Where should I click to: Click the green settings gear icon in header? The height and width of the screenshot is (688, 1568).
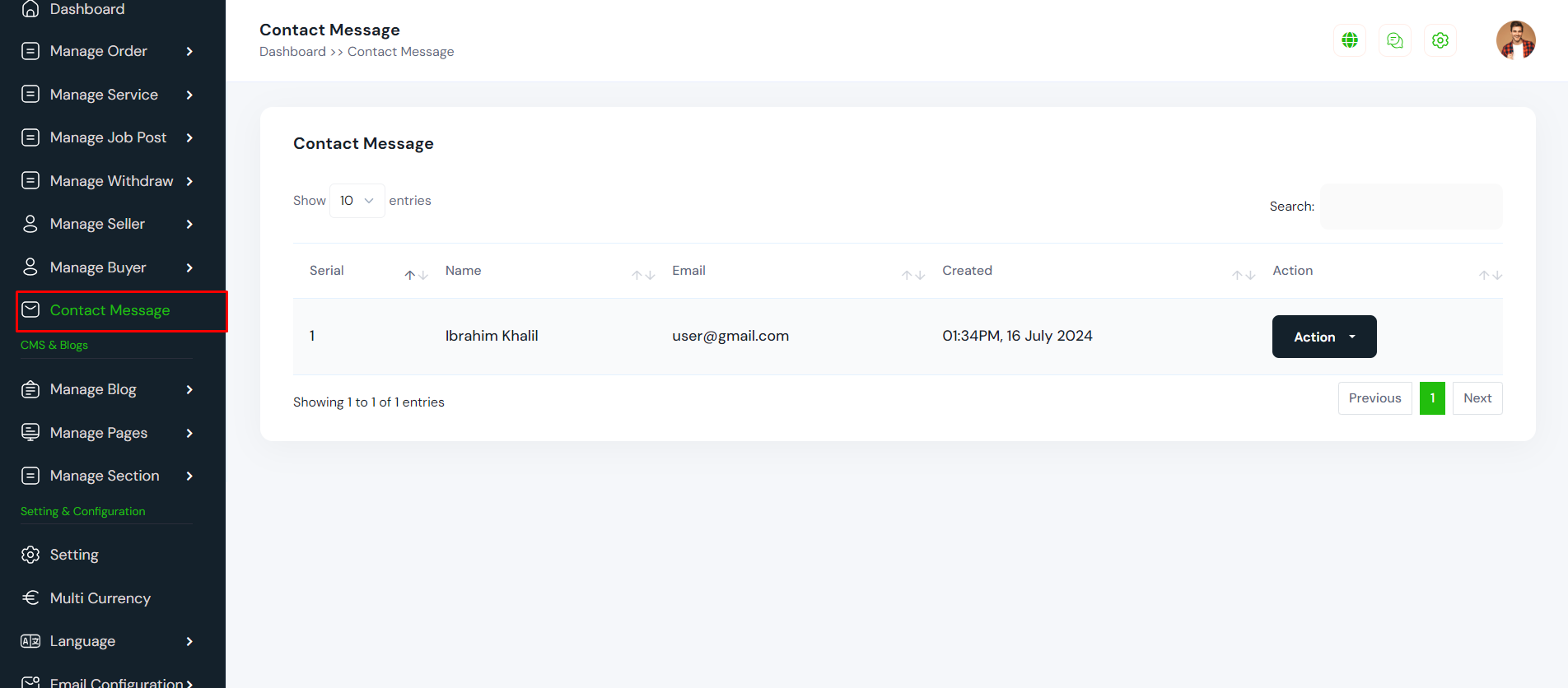[x=1440, y=40]
